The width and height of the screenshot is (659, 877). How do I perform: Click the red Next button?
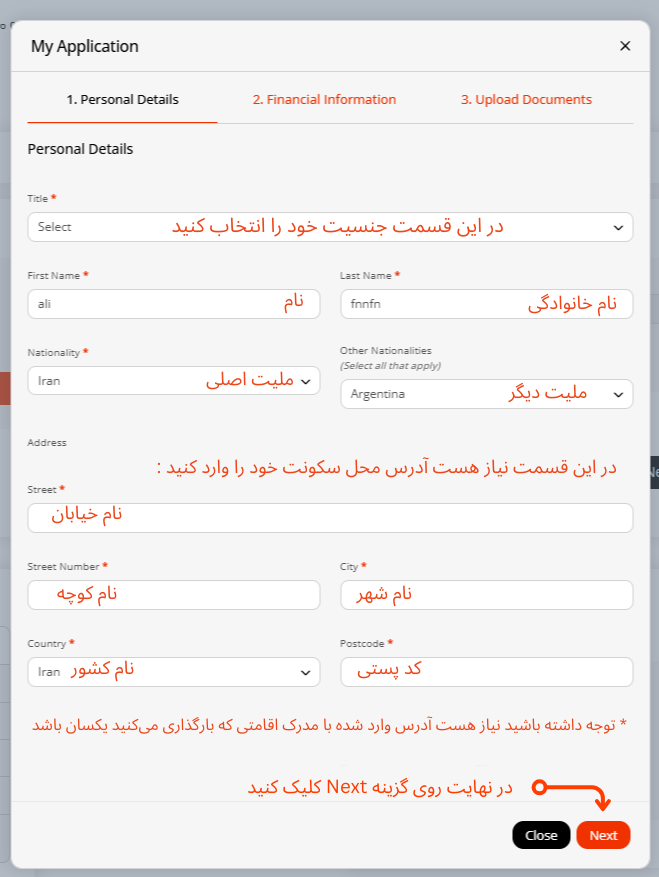tap(603, 835)
